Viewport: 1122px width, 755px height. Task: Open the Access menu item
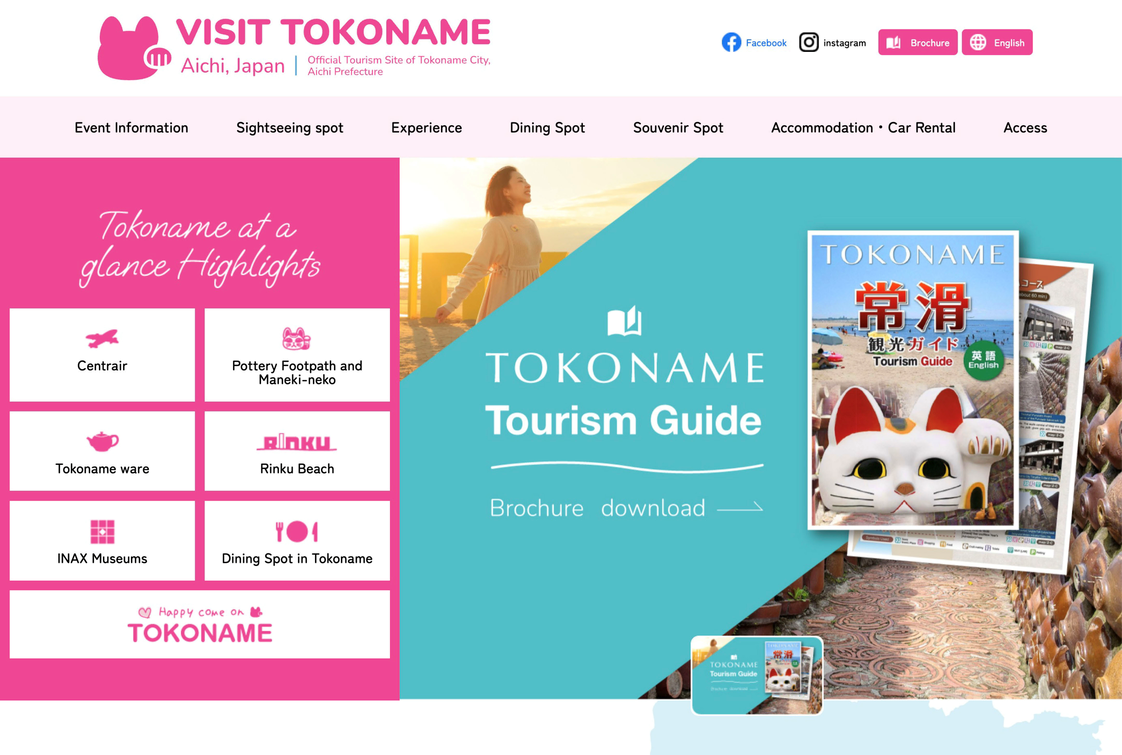[x=1025, y=127]
